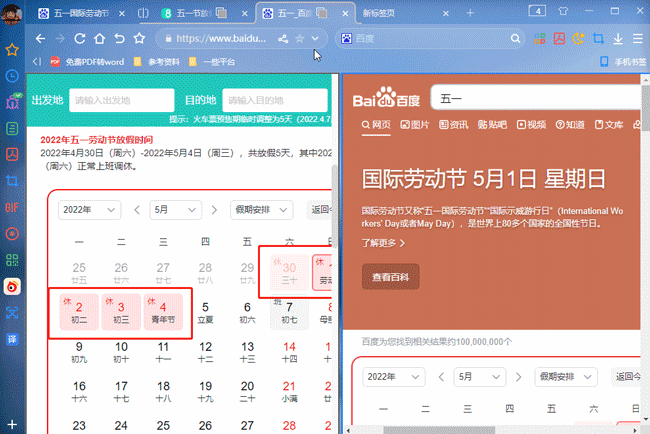Open the colorful apps grid extension icon
650x434 pixels.
[x=539, y=39]
